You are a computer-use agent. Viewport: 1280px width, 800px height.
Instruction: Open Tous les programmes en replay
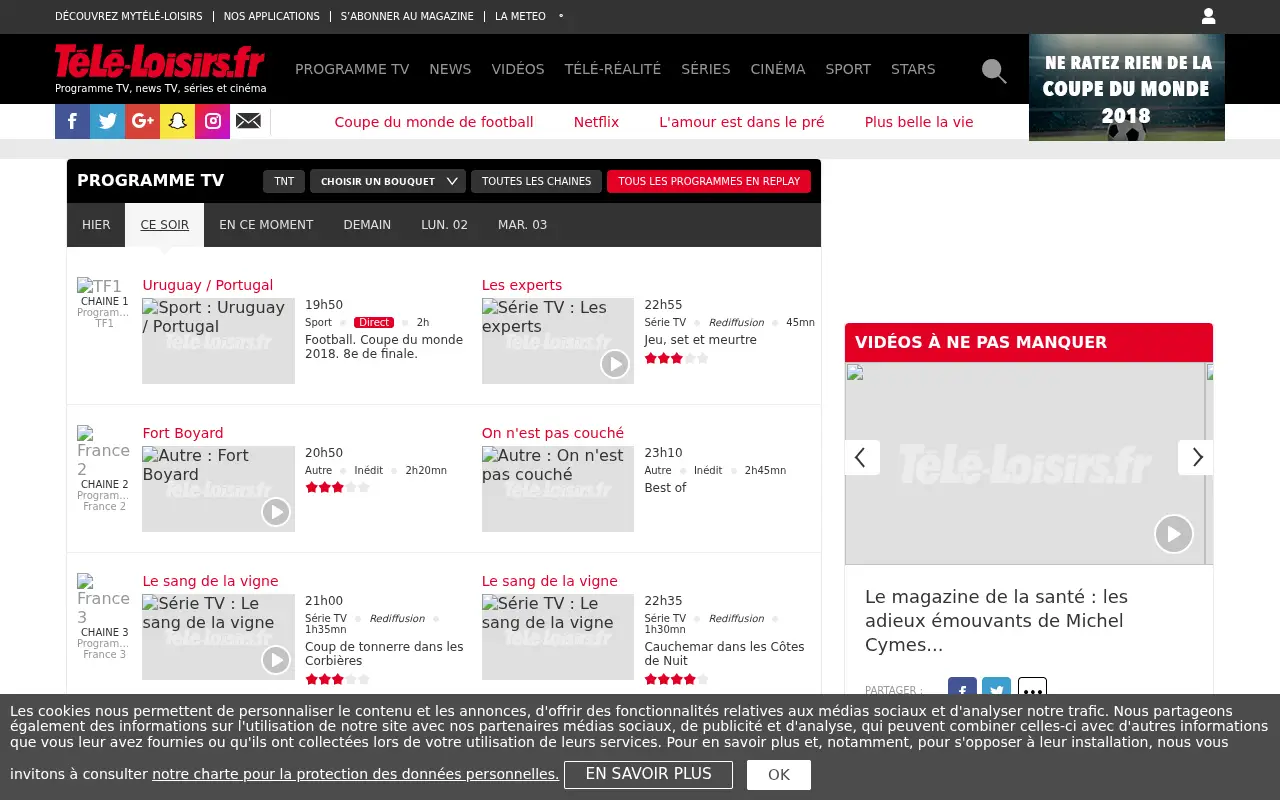[x=709, y=181]
